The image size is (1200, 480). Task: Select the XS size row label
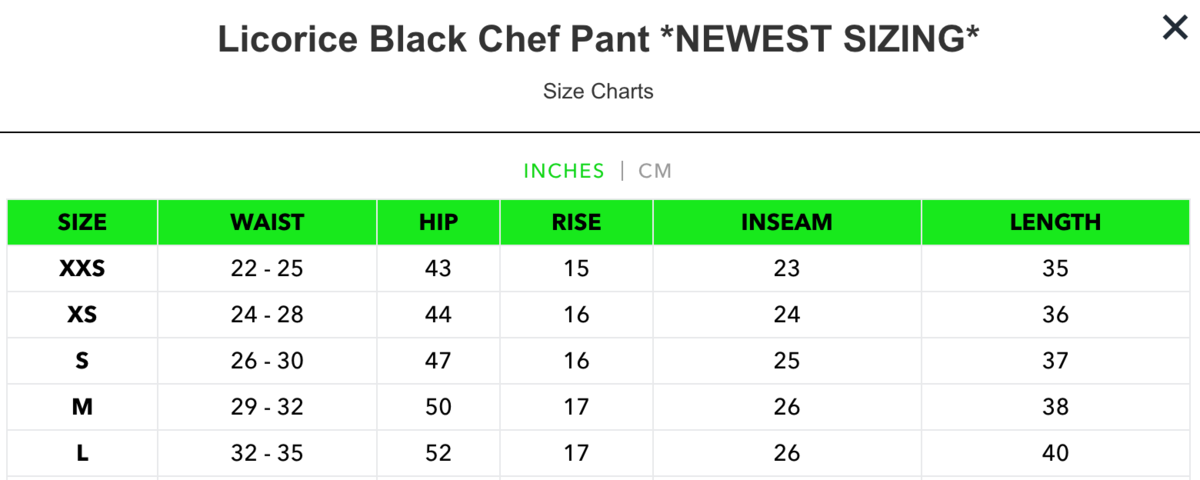(82, 315)
